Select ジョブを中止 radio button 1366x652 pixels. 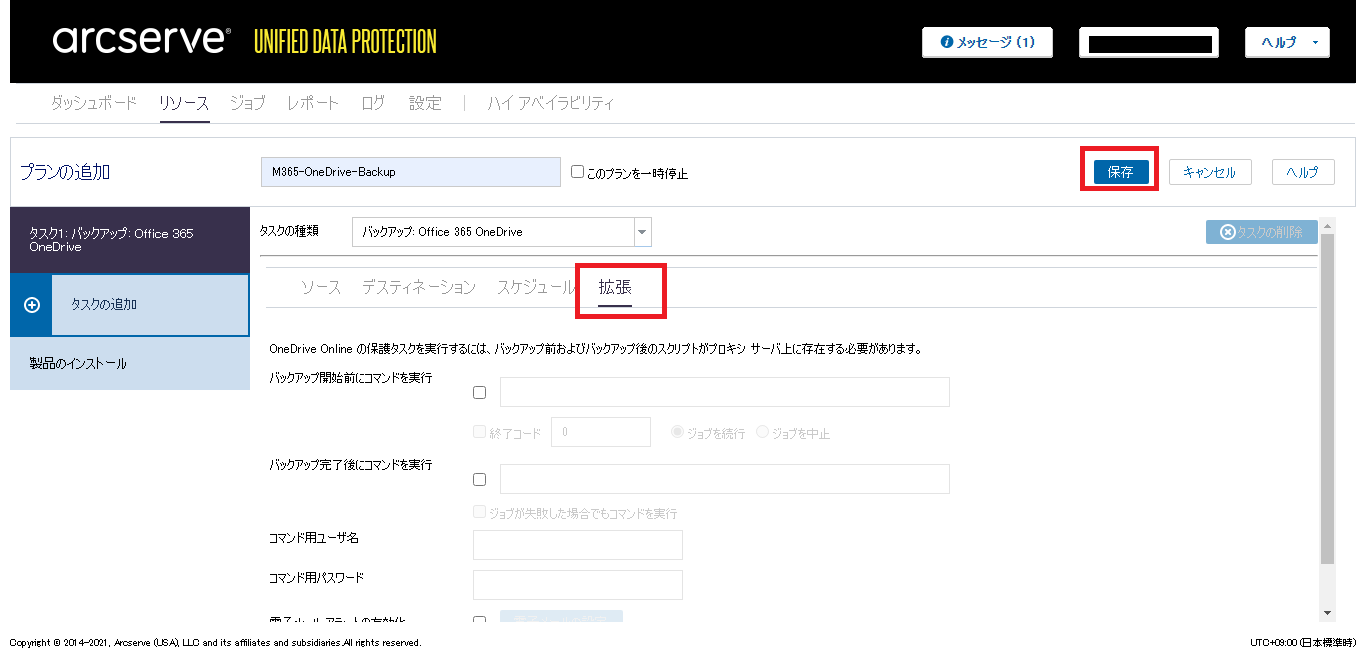pos(762,433)
